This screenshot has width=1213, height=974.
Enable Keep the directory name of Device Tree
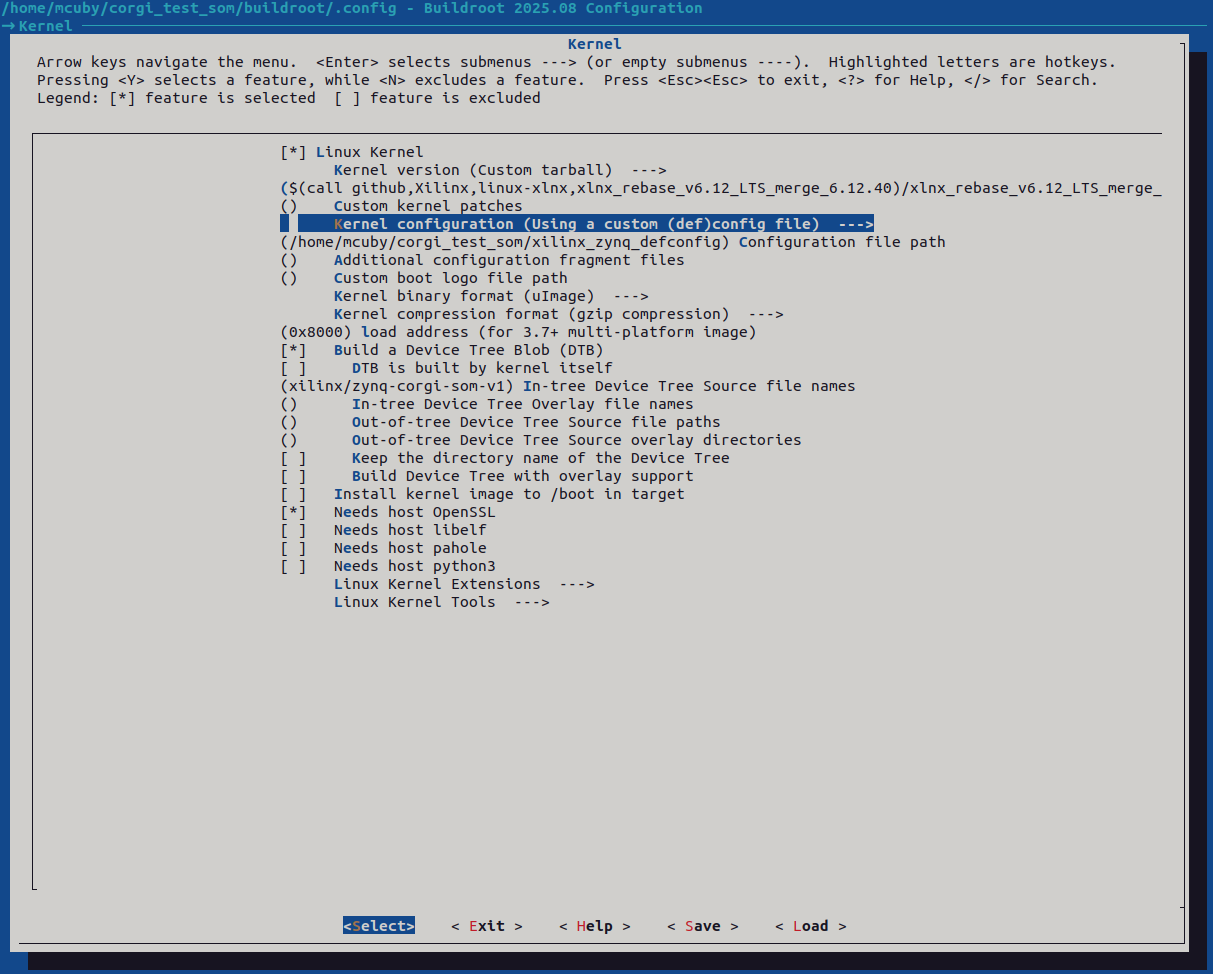pyautogui.click(x=294, y=458)
